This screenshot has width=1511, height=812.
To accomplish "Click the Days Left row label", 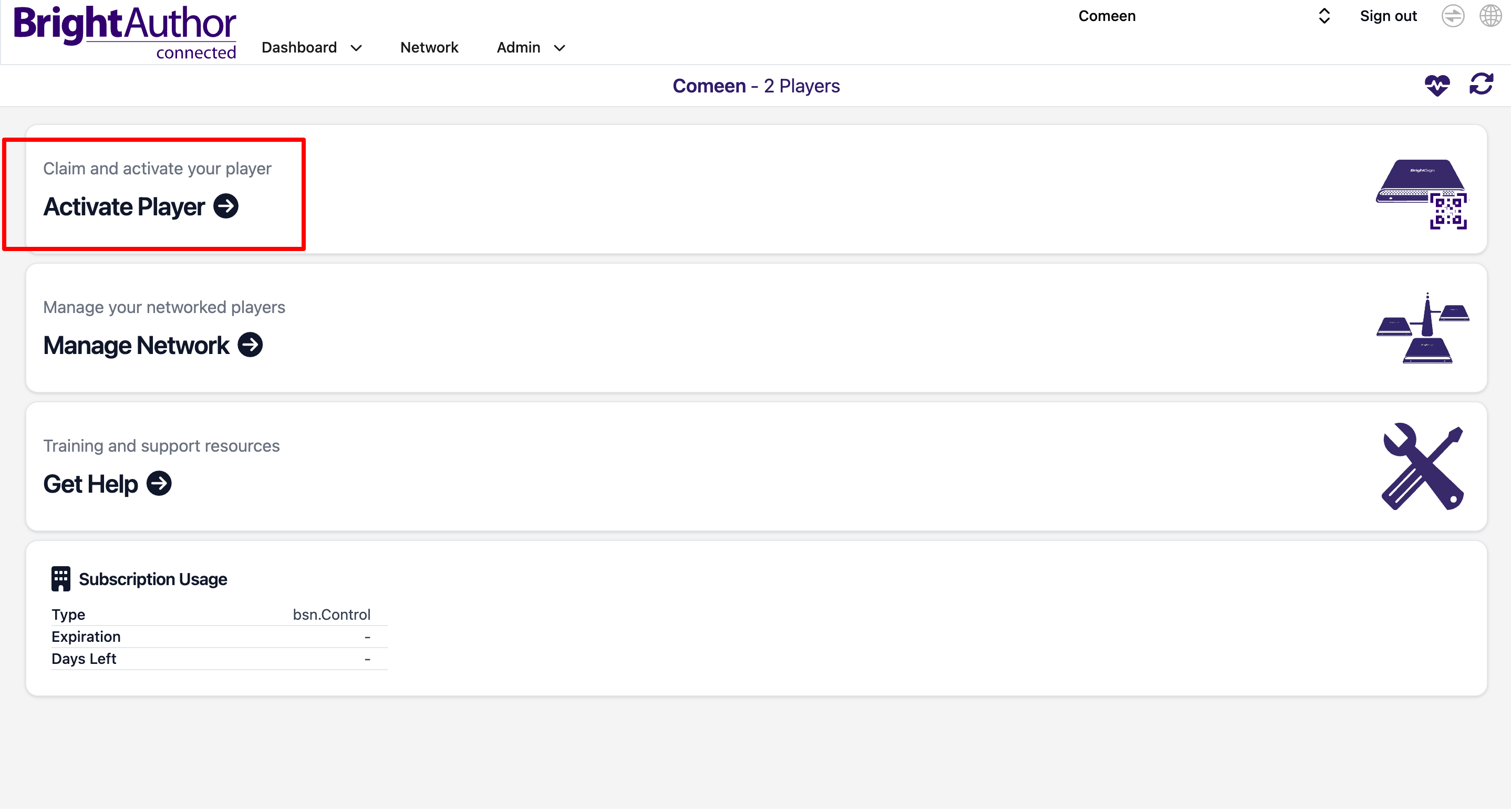I will coord(84,660).
